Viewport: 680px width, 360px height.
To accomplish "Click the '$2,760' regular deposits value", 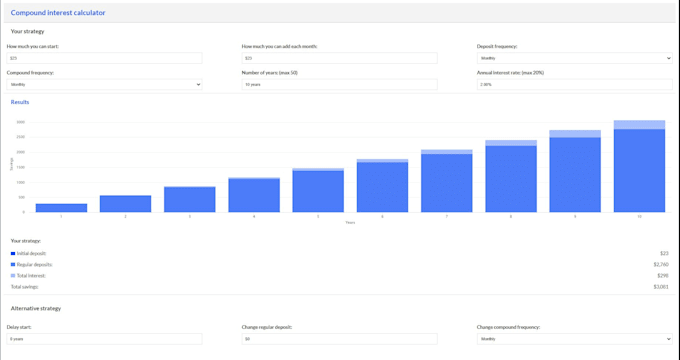I will [x=661, y=265].
